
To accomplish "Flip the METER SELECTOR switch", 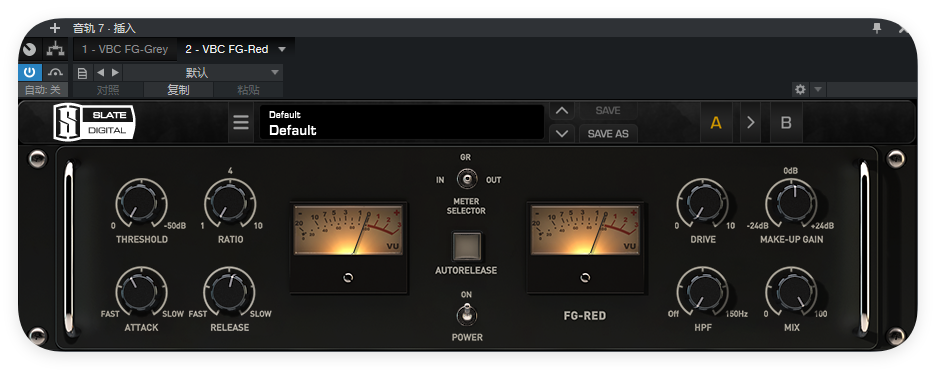I will pos(467,179).
